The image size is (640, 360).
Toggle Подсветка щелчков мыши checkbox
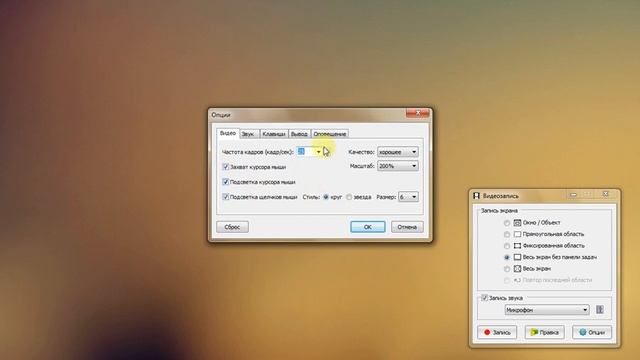coord(225,197)
